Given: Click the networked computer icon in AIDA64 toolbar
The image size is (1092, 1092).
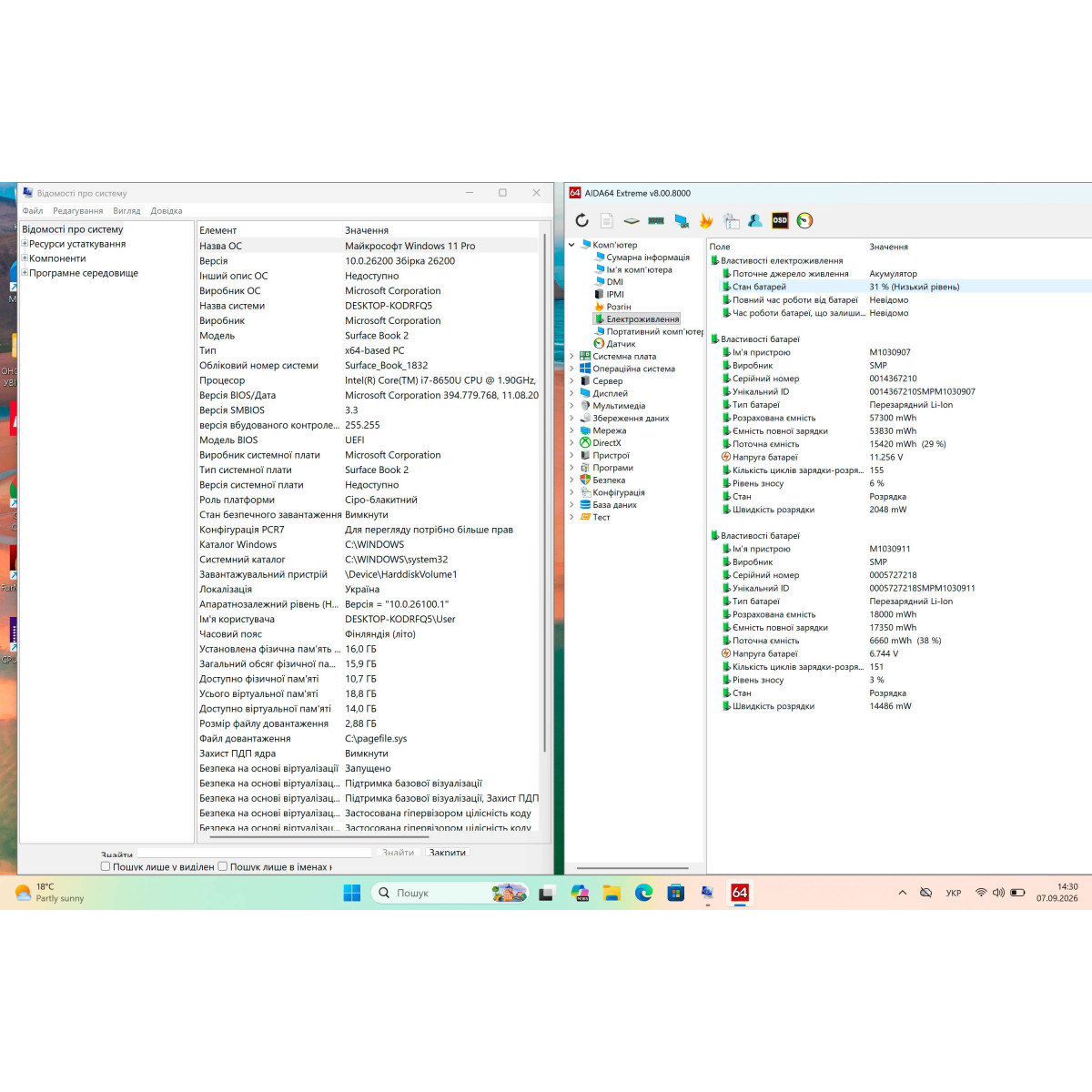Looking at the screenshot, I should [x=682, y=220].
